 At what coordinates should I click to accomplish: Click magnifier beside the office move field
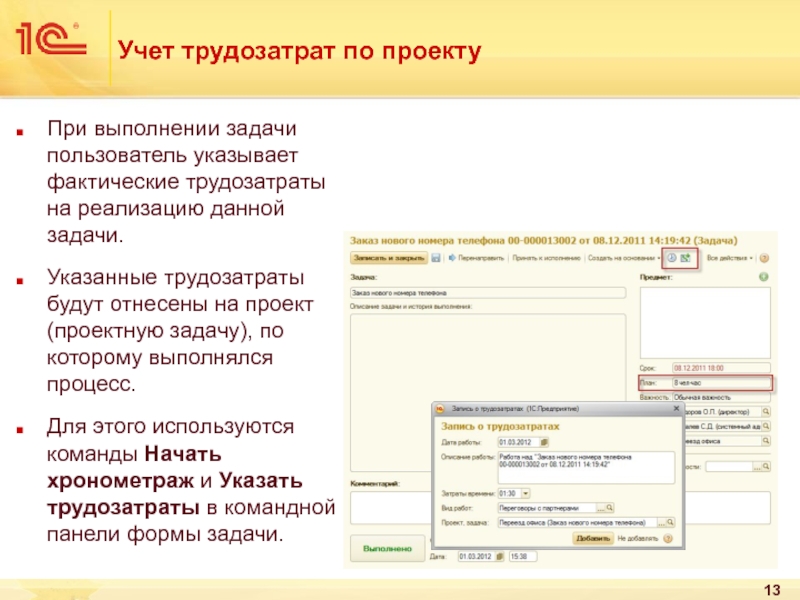pos(766,441)
